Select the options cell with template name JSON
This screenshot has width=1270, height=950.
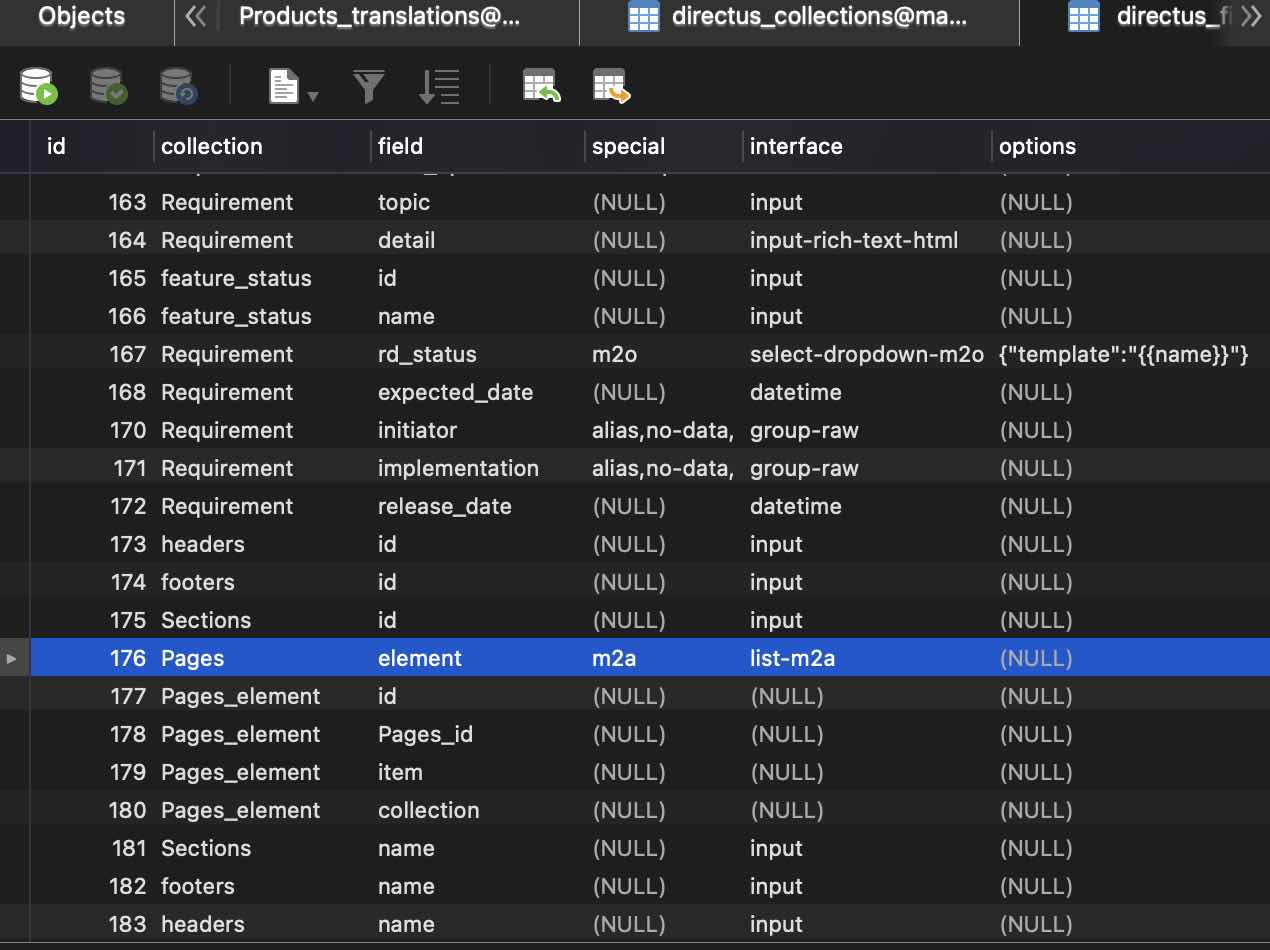pyautogui.click(x=1123, y=355)
